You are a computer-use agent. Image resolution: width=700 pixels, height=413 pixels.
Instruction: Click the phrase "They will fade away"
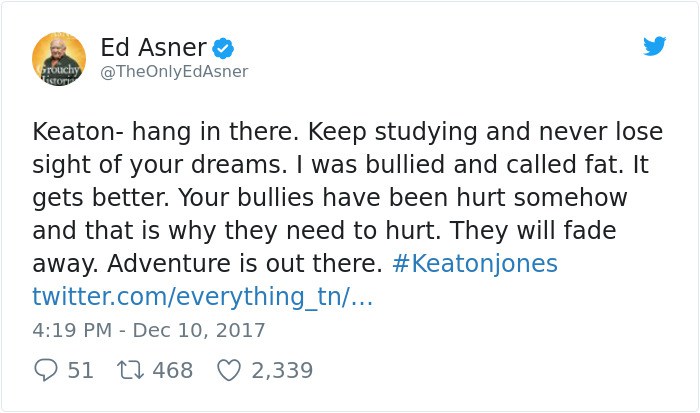click(x=324, y=247)
